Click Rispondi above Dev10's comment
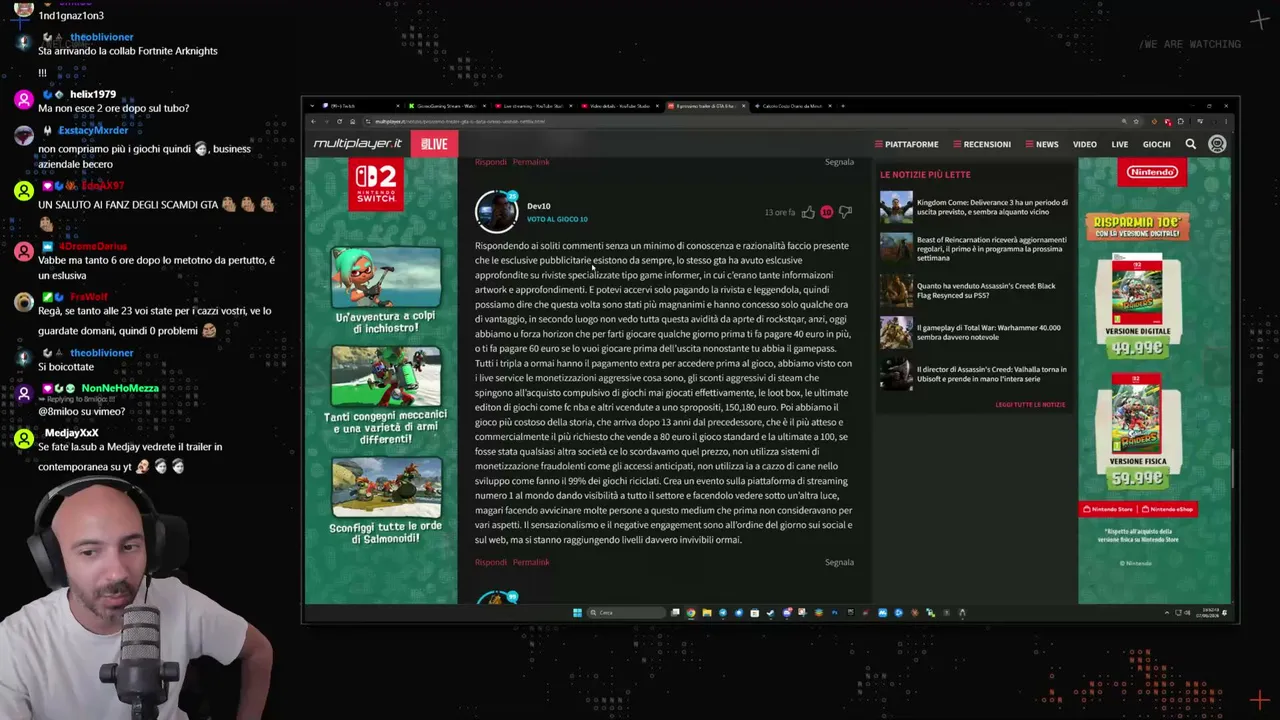Viewport: 1280px width, 720px height. click(x=491, y=162)
